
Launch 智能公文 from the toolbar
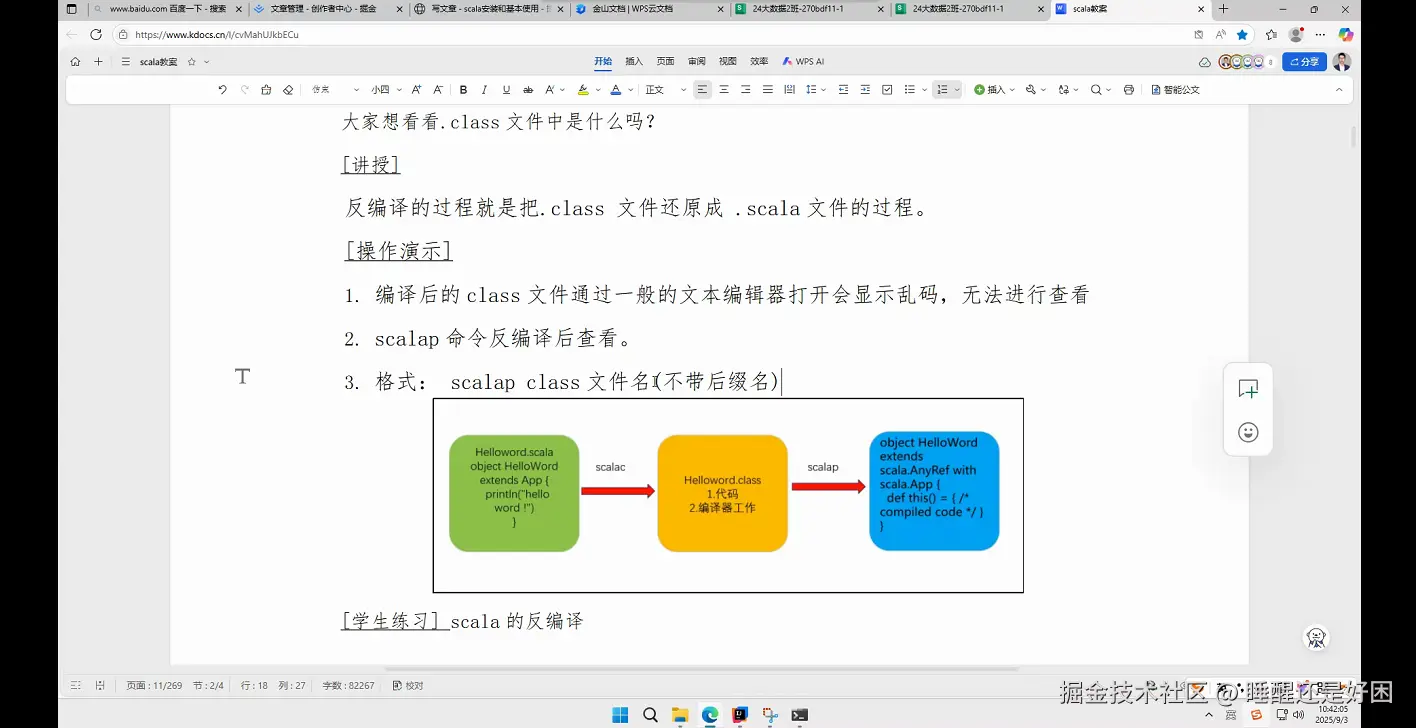(1175, 89)
